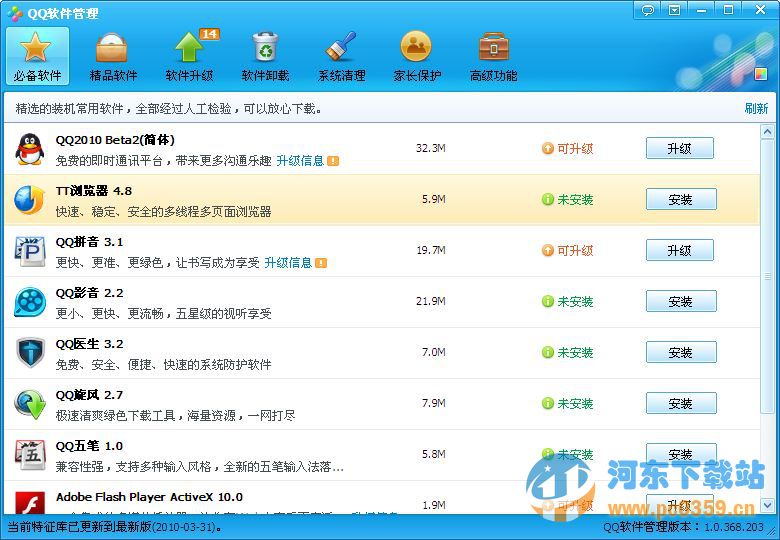The width and height of the screenshot is (780, 540).
Task: Select the QQ2010 Beta2(简体) title
Action: click(x=115, y=140)
